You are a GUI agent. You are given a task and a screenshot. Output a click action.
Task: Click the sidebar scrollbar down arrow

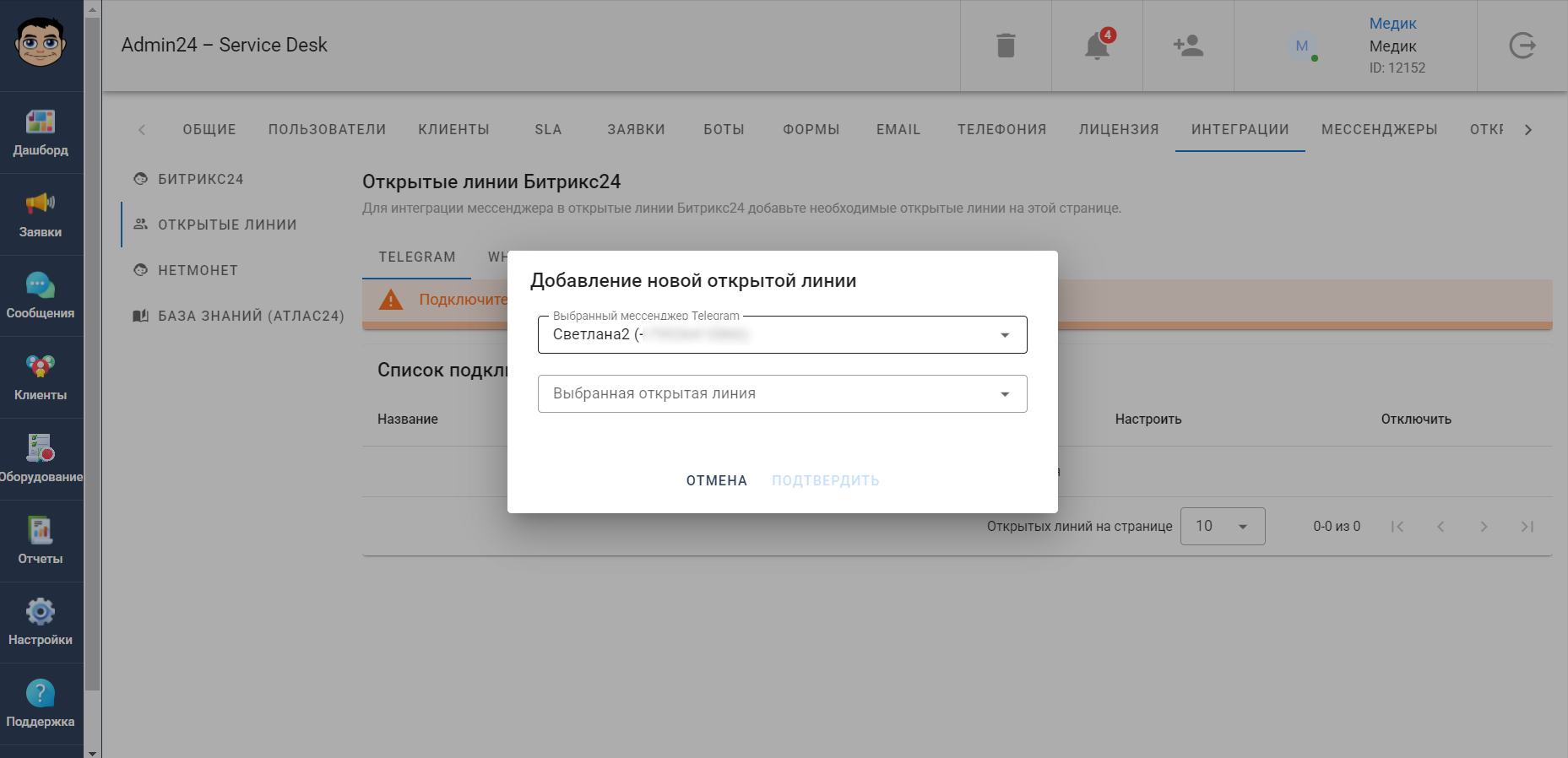pyautogui.click(x=93, y=752)
